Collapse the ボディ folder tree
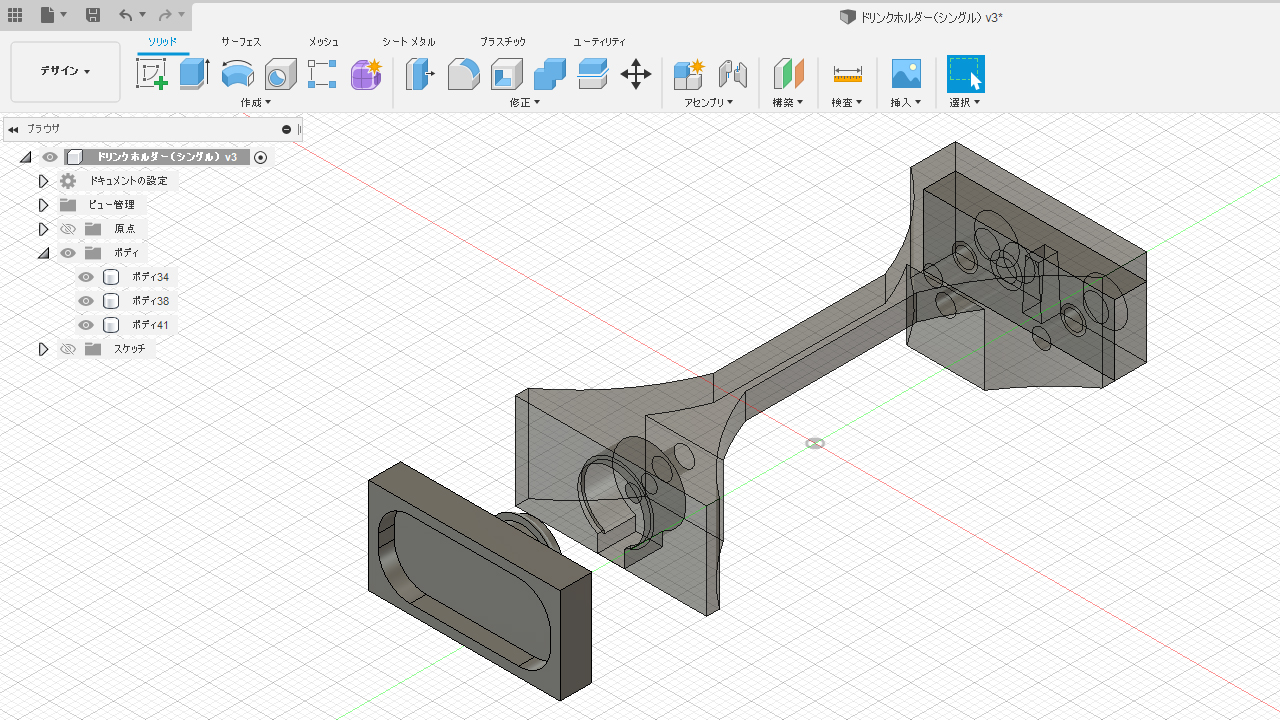1280x720 pixels. tap(43, 253)
